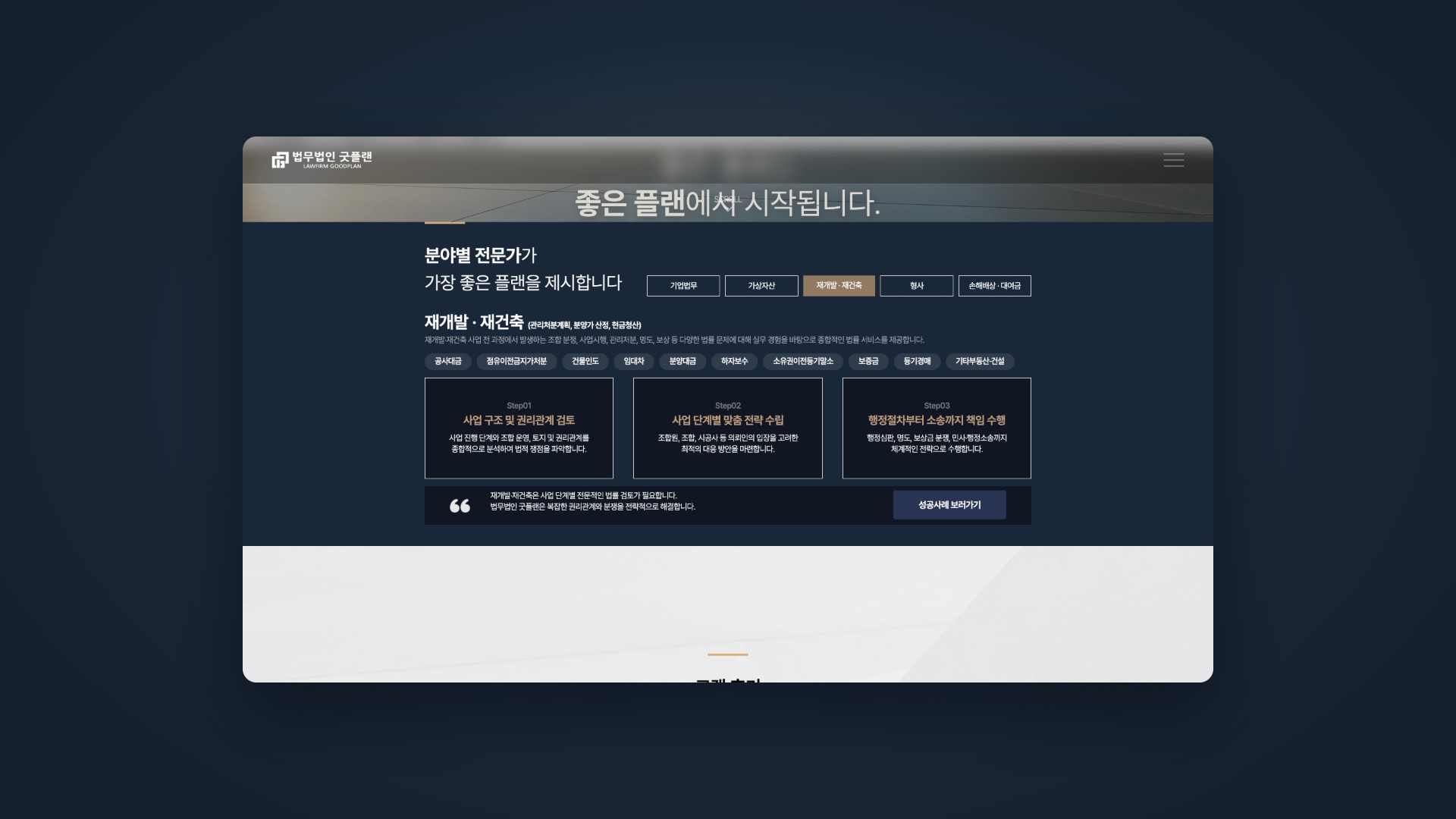This screenshot has height=819, width=1456.
Task: Click the 등기경매 tag
Action: click(x=917, y=362)
